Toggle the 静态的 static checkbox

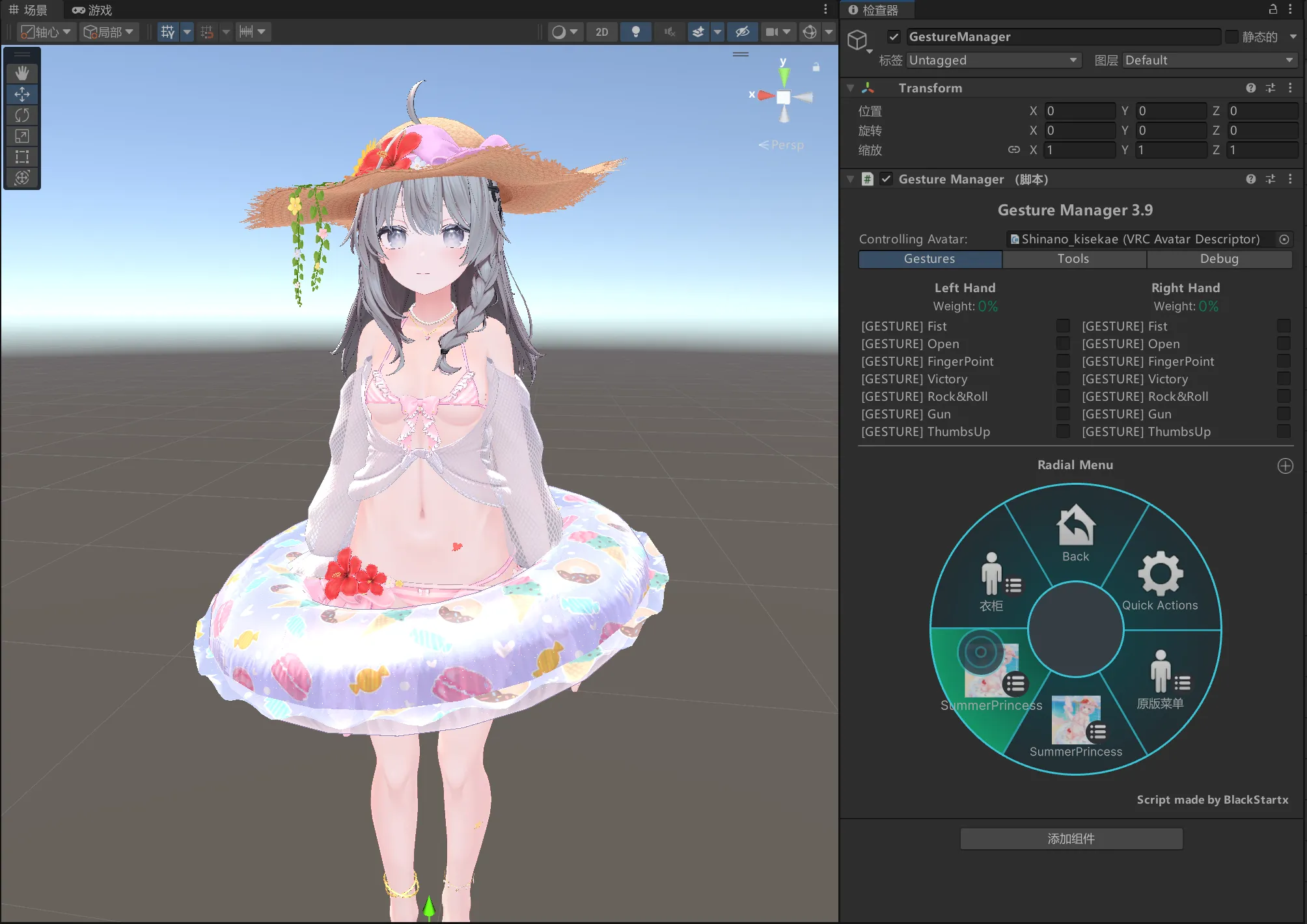point(1231,37)
